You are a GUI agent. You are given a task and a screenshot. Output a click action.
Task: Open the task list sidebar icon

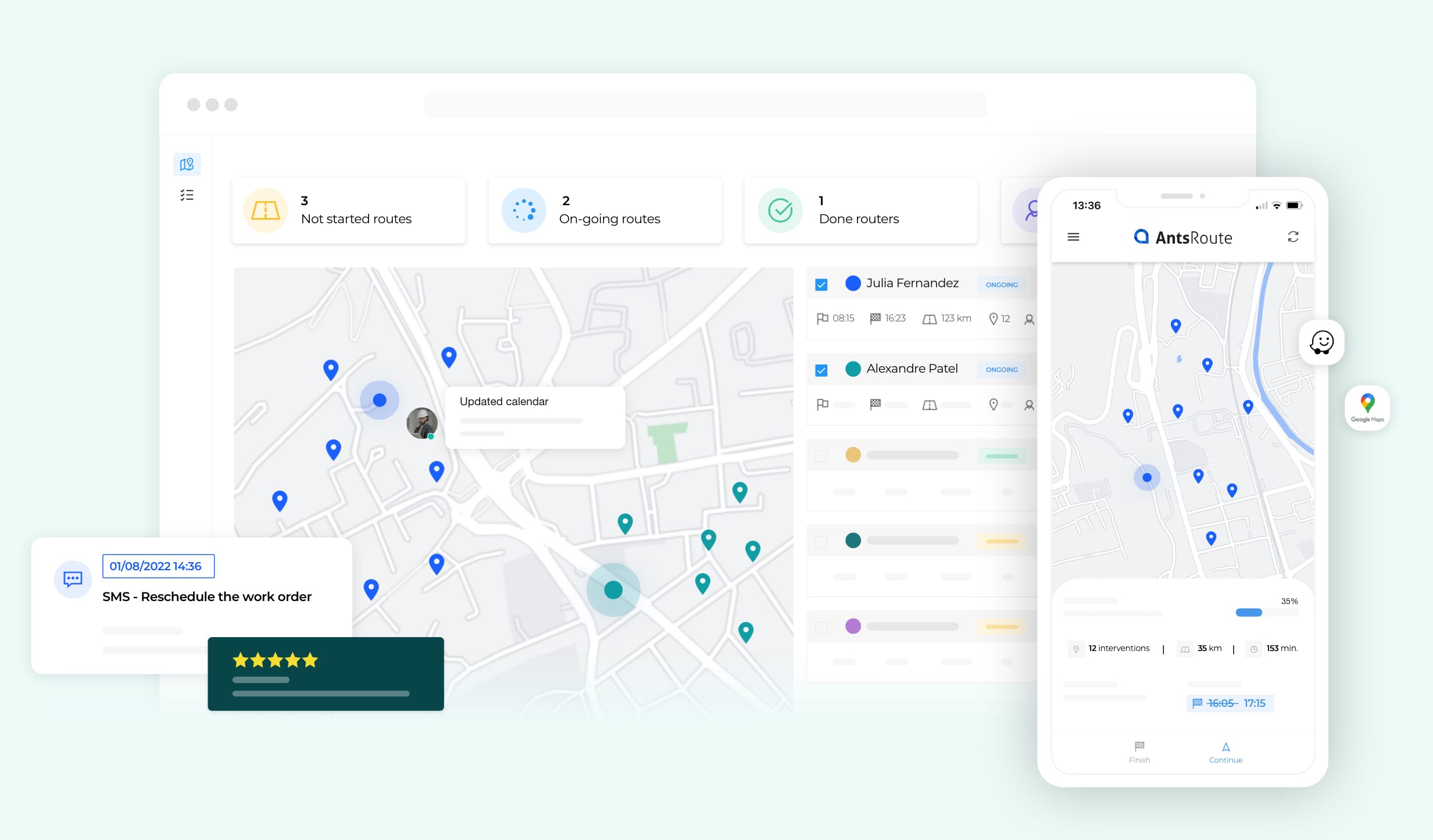(x=187, y=195)
